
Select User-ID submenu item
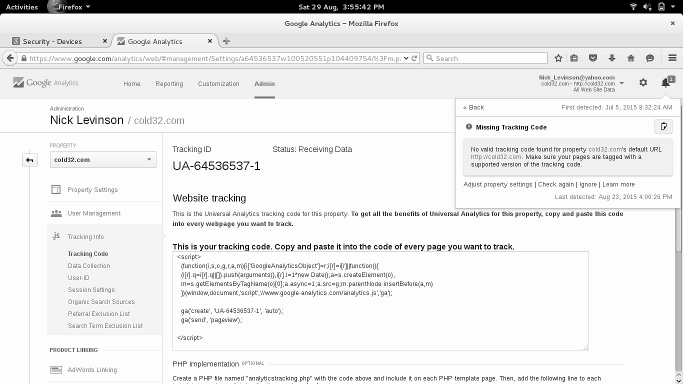click(x=78, y=277)
